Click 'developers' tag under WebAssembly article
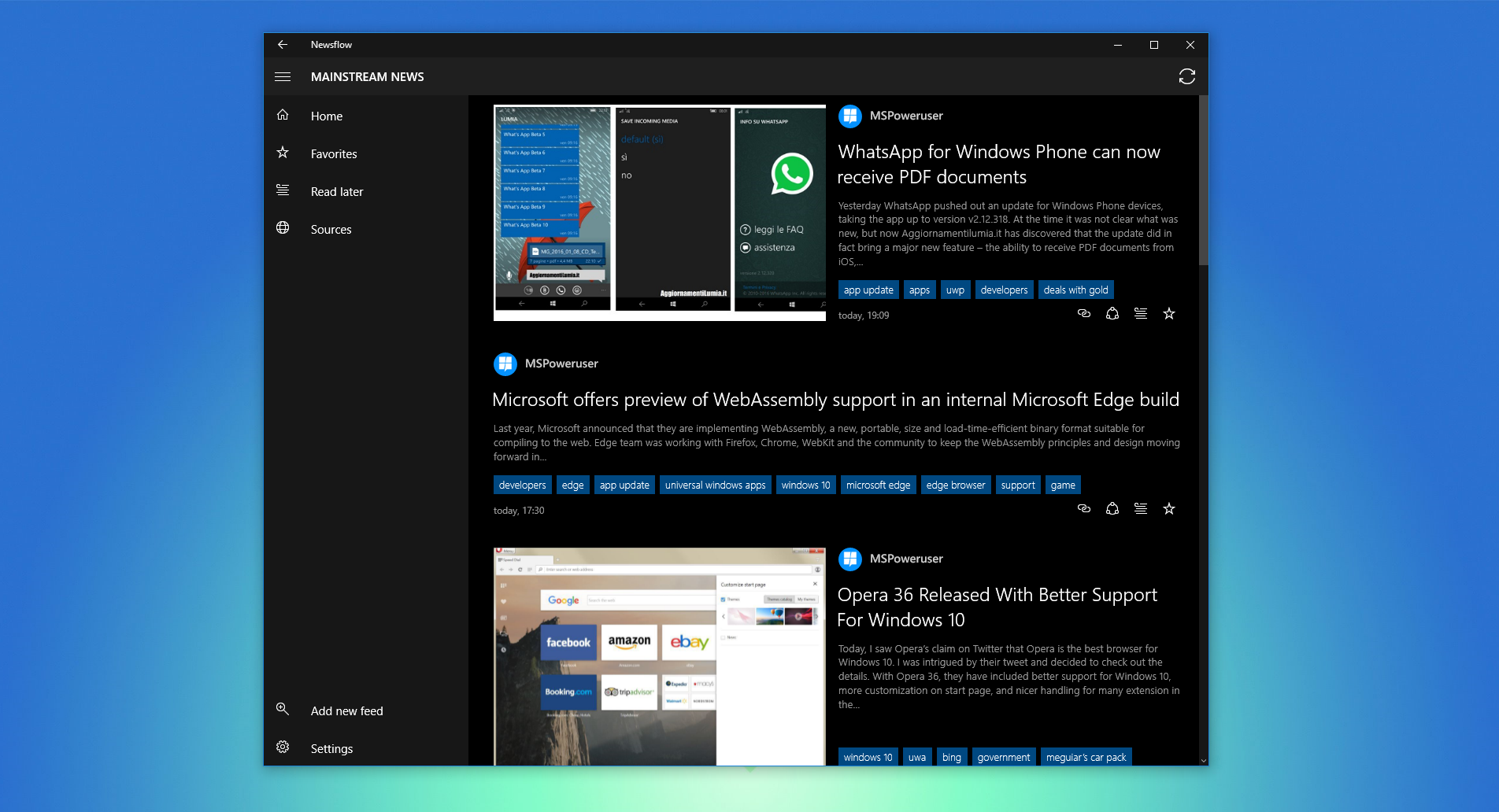1499x812 pixels. pyautogui.click(x=522, y=485)
